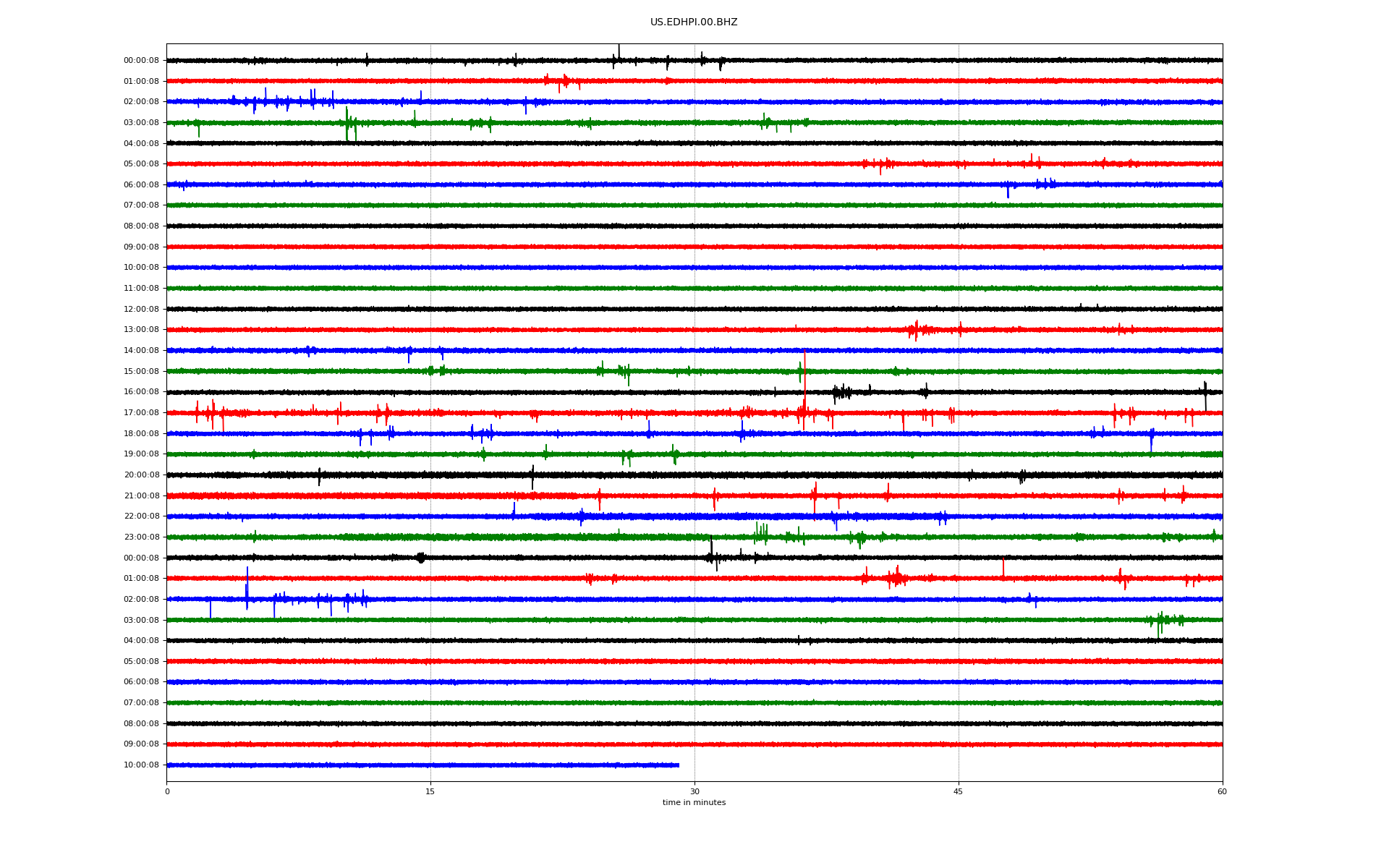Image resolution: width=1389 pixels, height=868 pixels.
Task: Click the 10:00:08 label beside the half-length blue trace
Action: (141, 765)
